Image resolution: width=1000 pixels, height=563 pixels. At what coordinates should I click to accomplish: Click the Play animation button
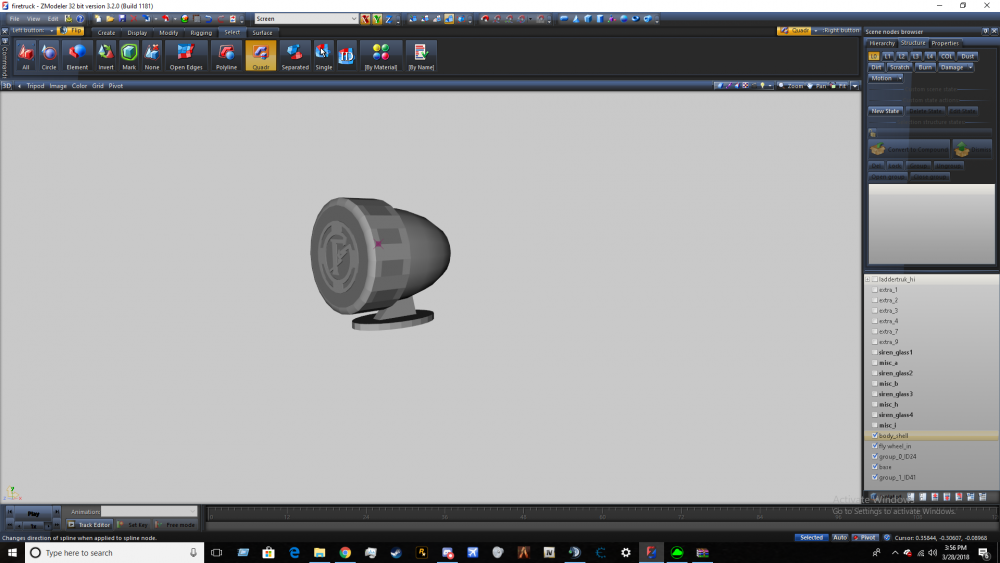pos(33,513)
